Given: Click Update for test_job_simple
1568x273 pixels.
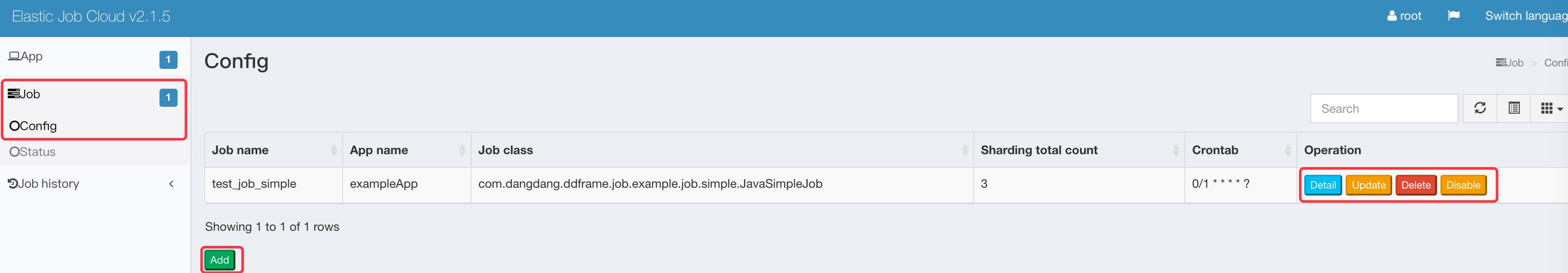Looking at the screenshot, I should click(x=1368, y=185).
